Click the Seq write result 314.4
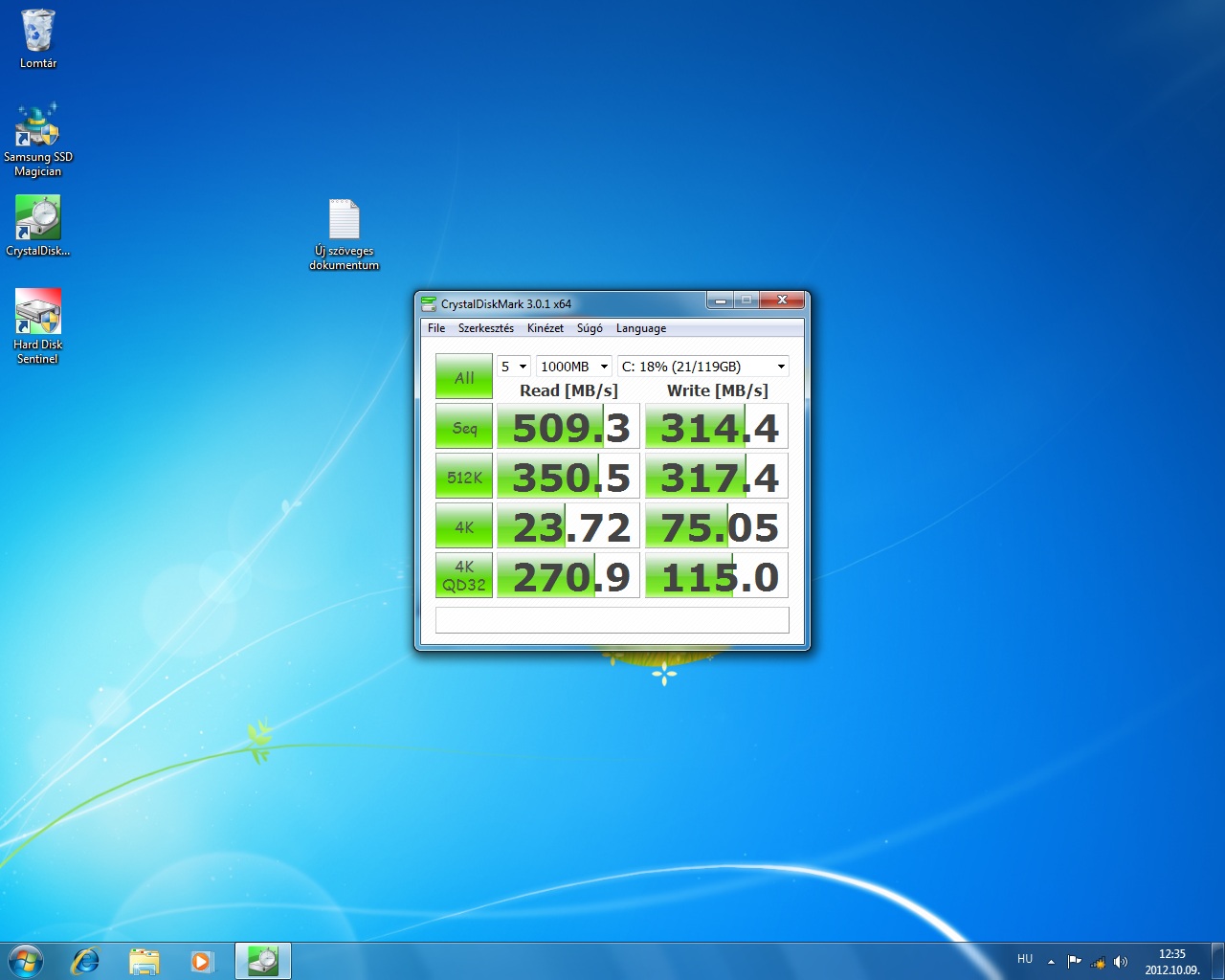1225x980 pixels. coord(717,427)
